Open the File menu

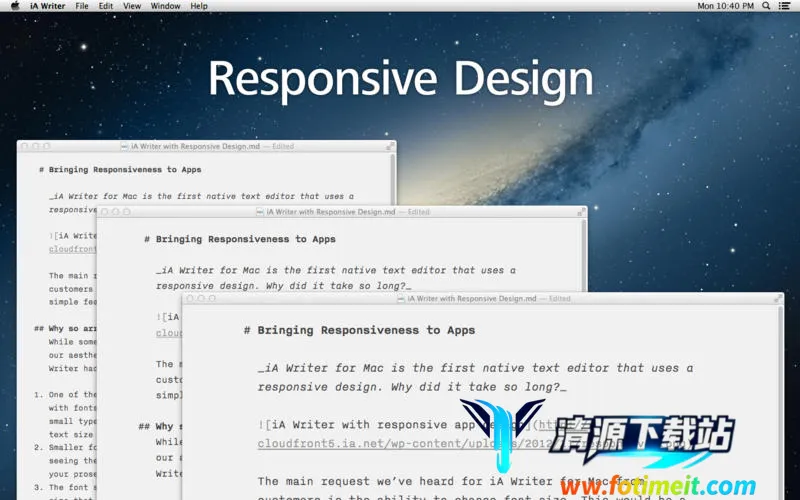coord(82,6)
